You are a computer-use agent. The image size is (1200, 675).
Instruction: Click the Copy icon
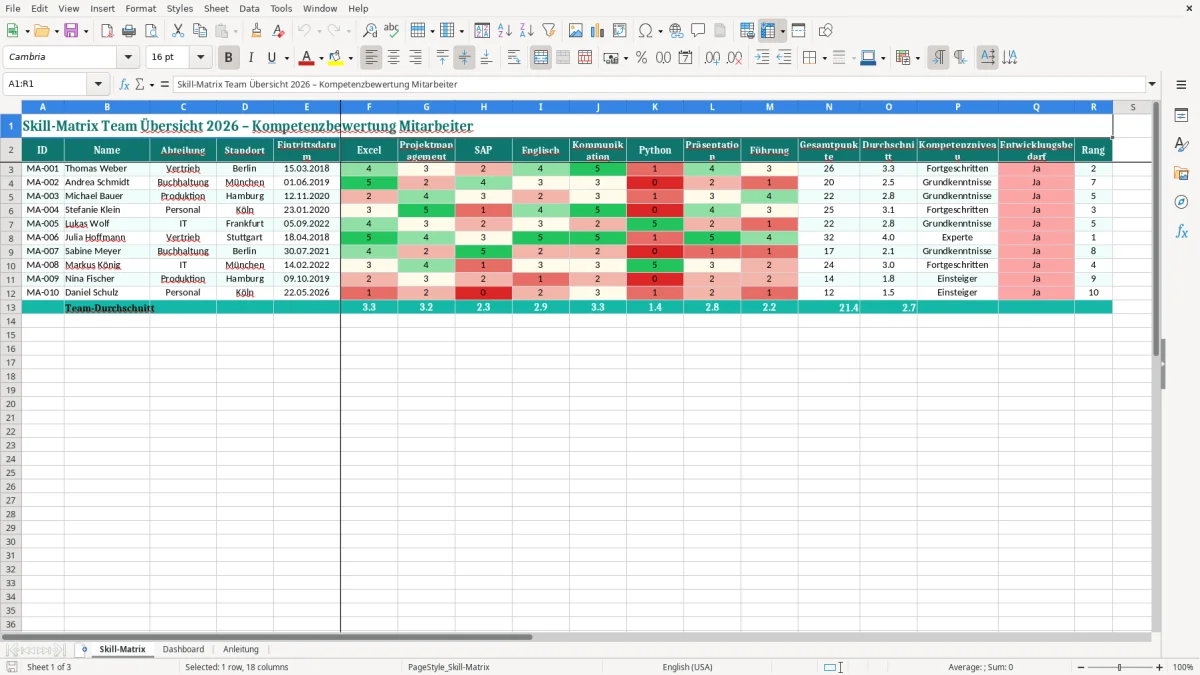click(200, 31)
